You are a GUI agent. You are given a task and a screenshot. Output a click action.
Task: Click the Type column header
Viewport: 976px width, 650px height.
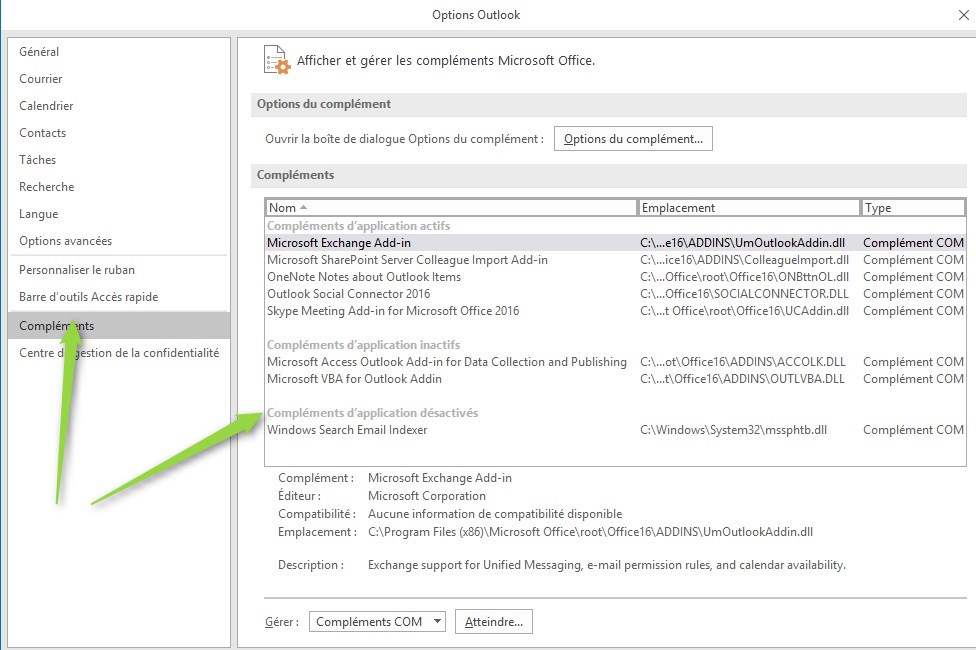(913, 208)
